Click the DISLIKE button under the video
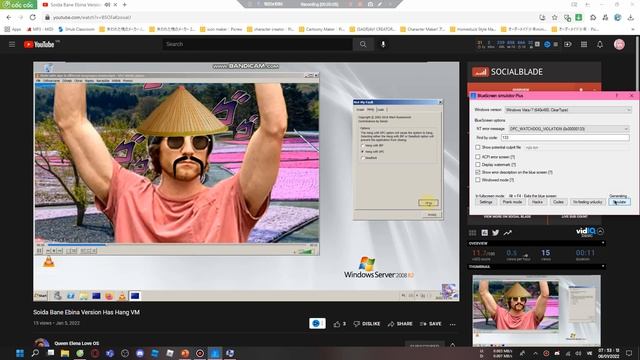This screenshot has height=360, width=640. click(367, 324)
